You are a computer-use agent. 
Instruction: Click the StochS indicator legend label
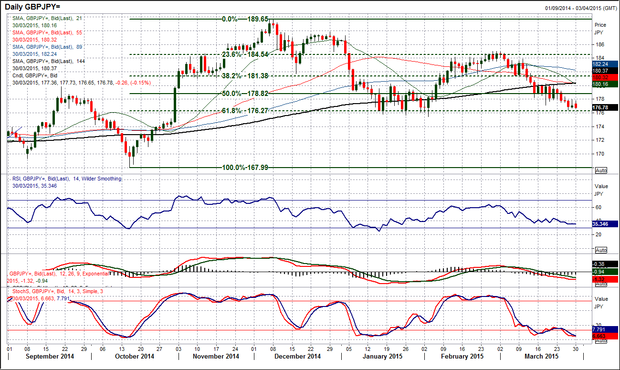click(57, 291)
